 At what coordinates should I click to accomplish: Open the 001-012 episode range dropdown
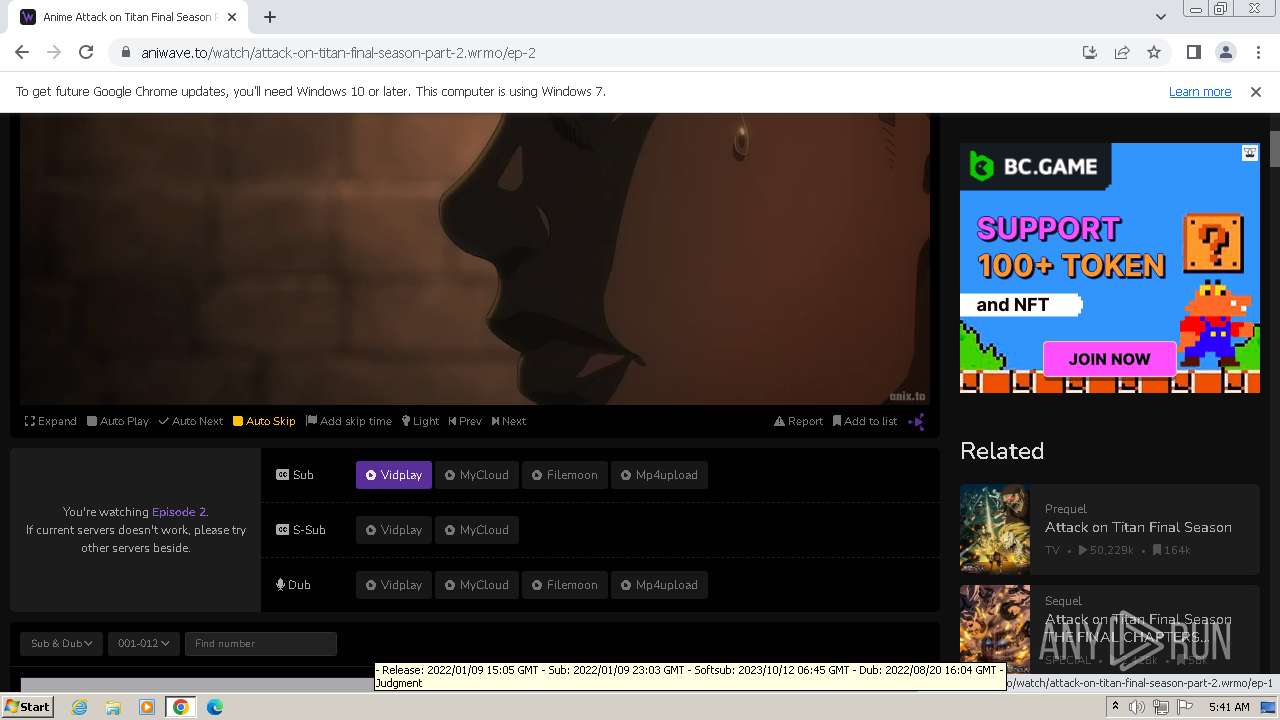[143, 643]
